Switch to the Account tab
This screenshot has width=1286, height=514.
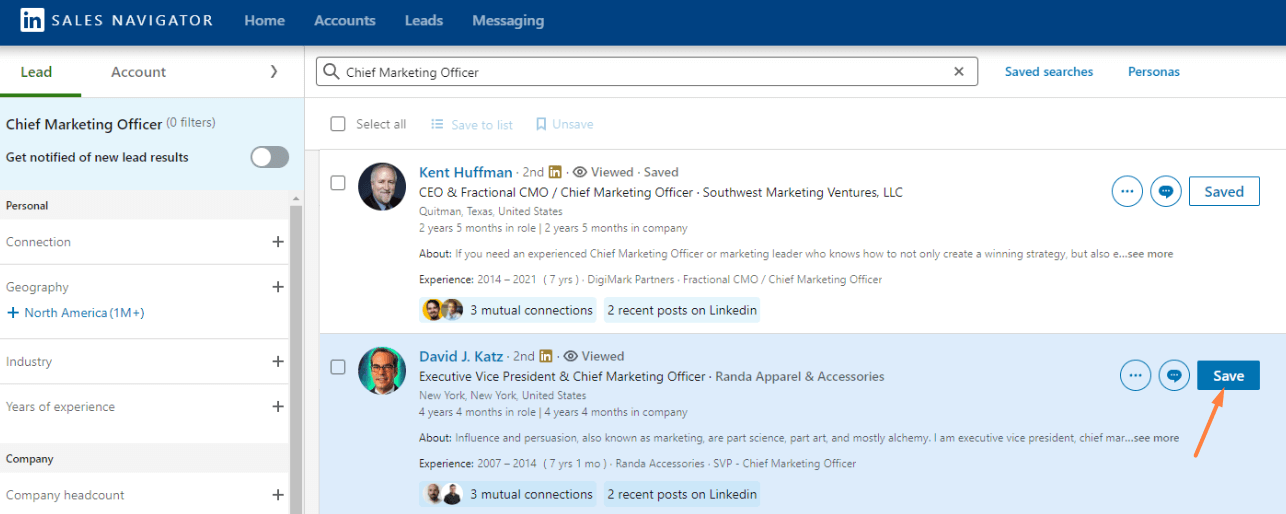[x=139, y=72]
